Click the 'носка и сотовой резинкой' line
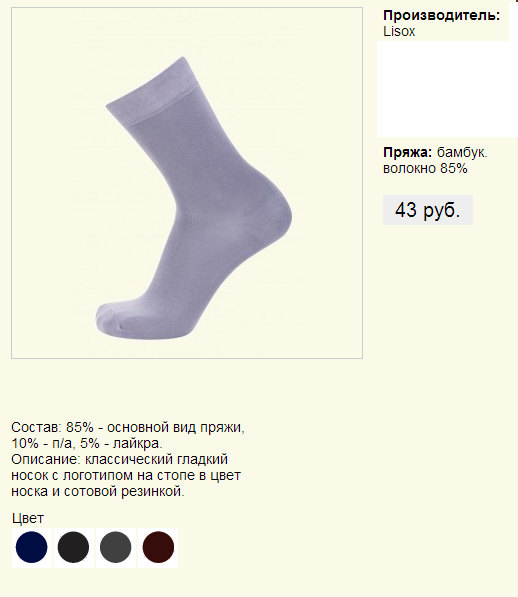The image size is (518, 597). (98, 491)
